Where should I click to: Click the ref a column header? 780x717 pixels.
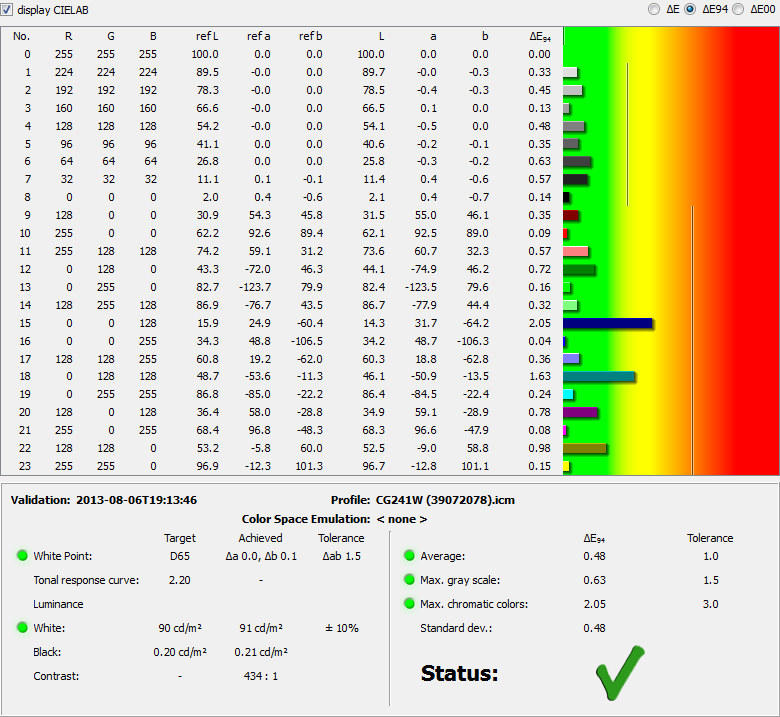(259, 36)
